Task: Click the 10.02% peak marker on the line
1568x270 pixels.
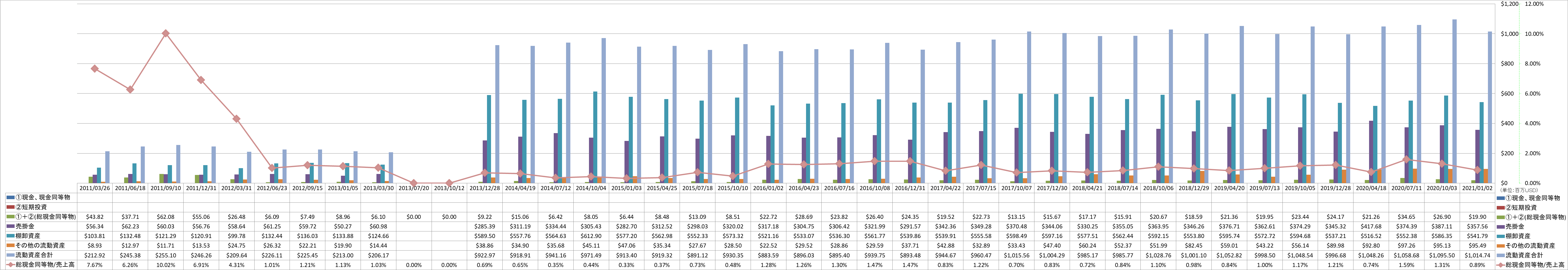Action: pos(166,34)
